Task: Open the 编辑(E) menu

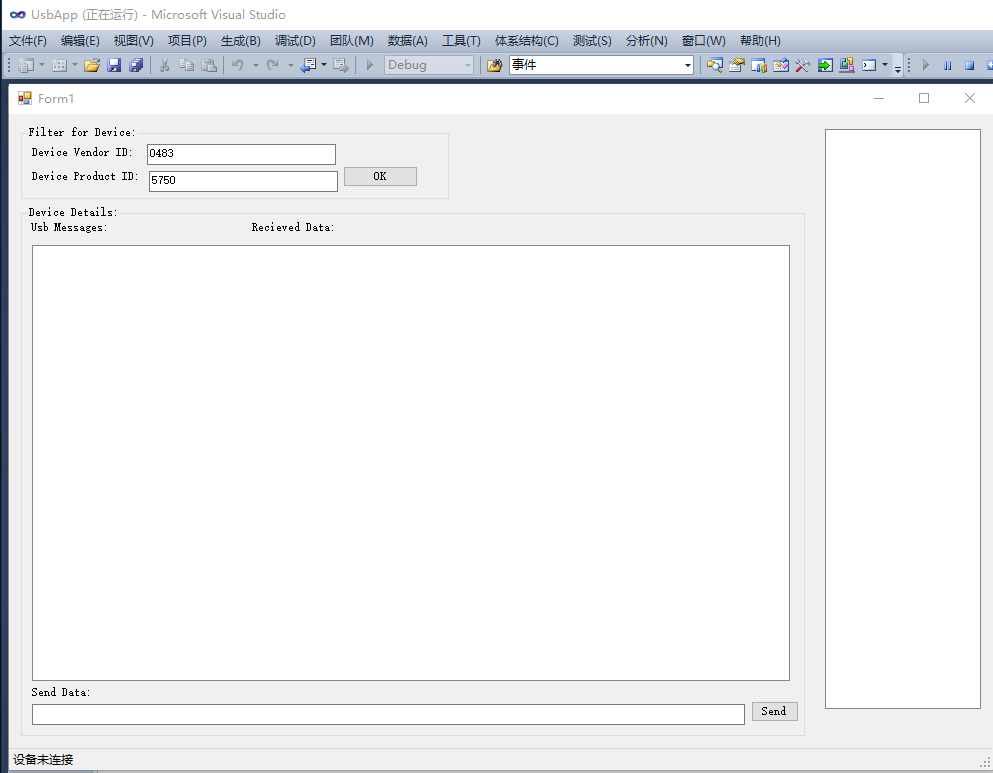Action: point(80,41)
